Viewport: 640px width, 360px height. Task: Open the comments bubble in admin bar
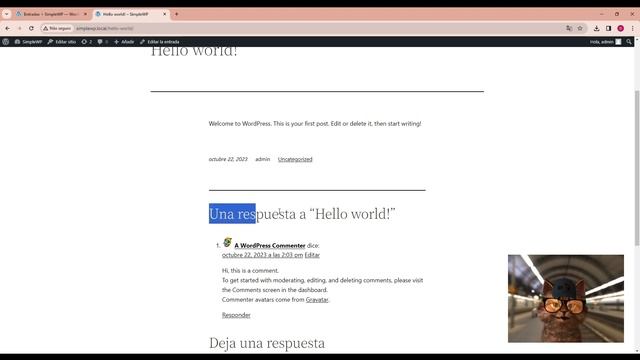tap(102, 42)
